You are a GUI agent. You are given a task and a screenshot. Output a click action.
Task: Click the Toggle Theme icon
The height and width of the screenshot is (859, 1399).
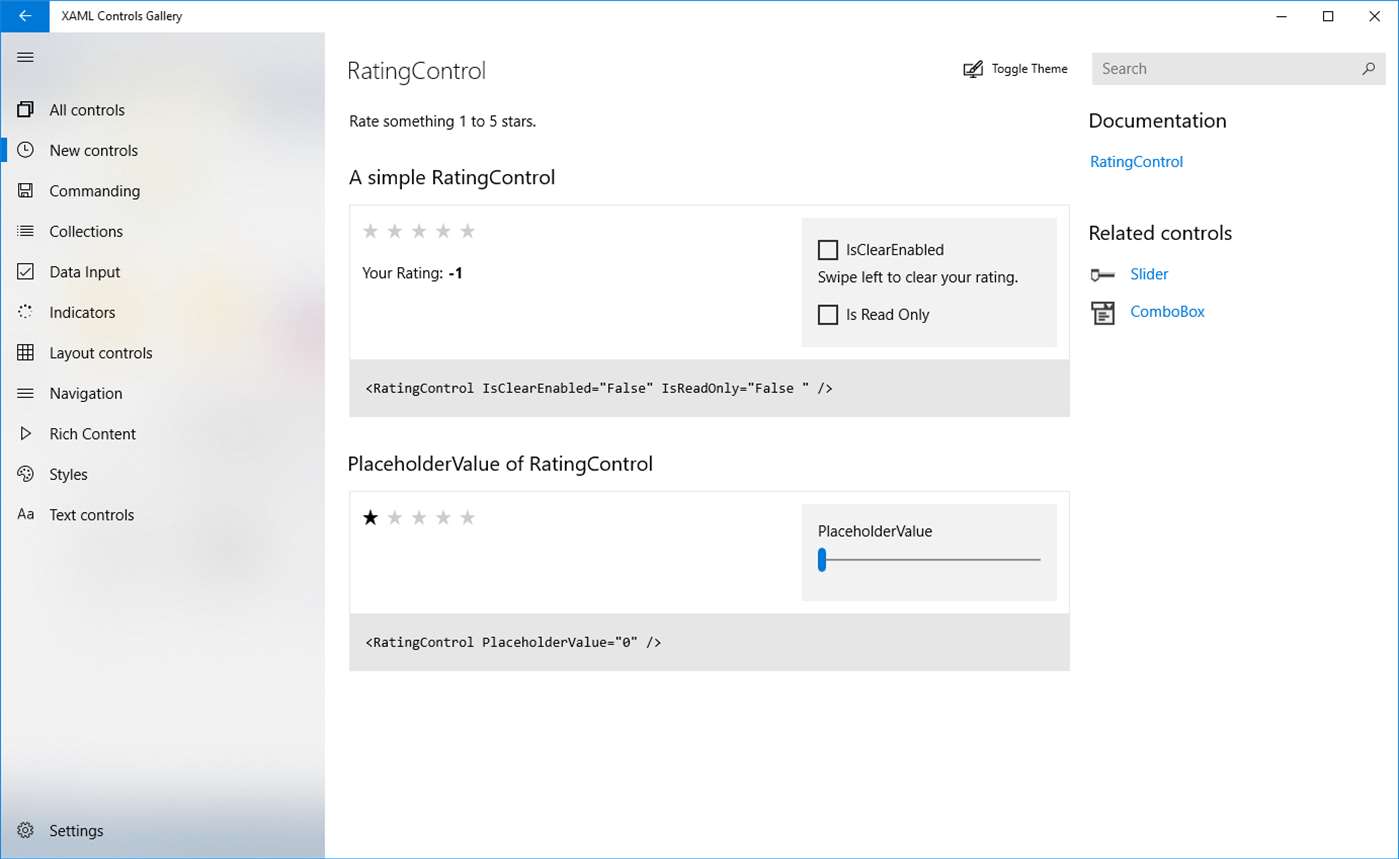click(973, 69)
